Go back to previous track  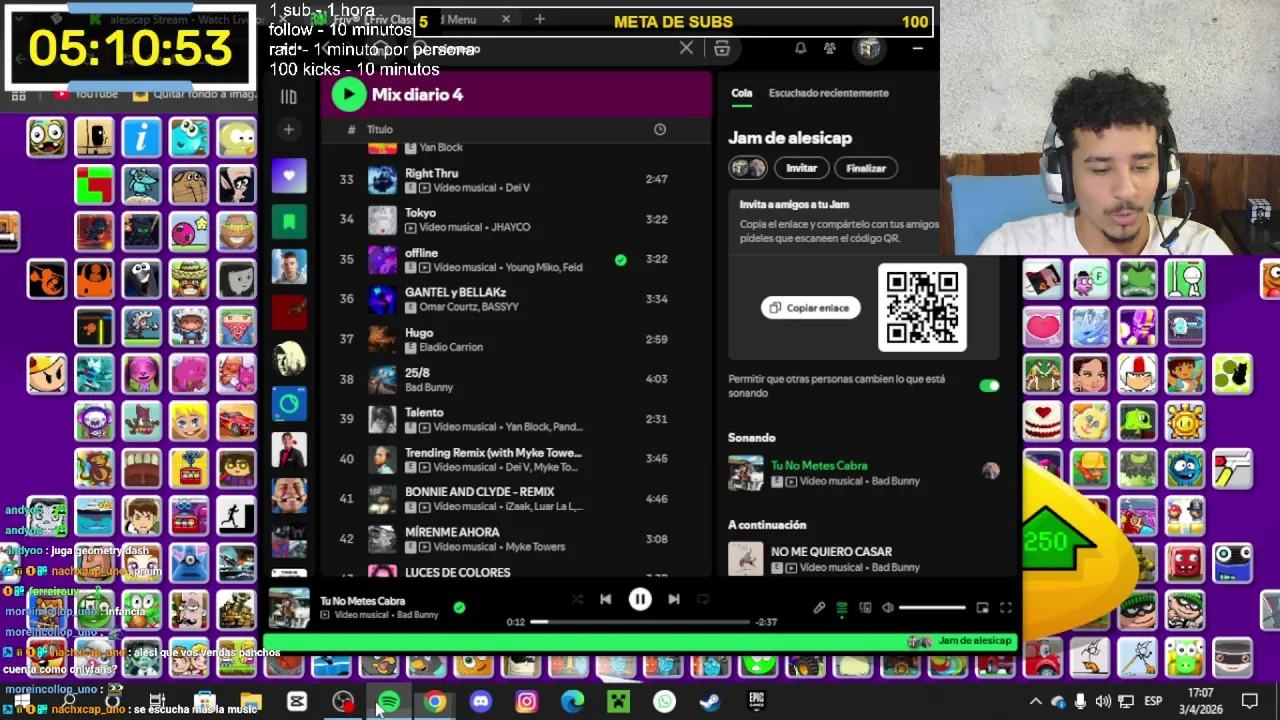coord(605,599)
